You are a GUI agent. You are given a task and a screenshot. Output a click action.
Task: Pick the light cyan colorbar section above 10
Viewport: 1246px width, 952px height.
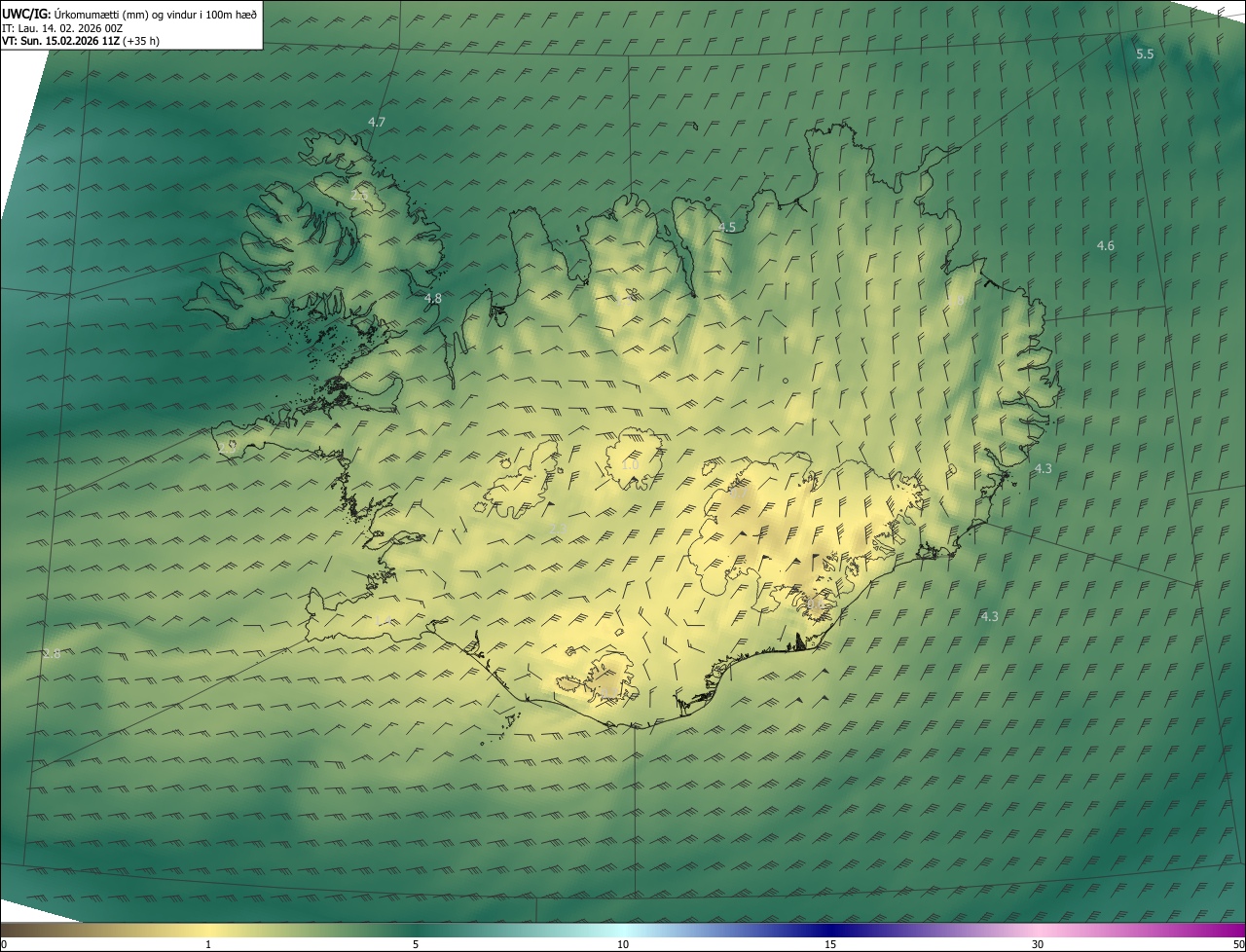[x=623, y=930]
